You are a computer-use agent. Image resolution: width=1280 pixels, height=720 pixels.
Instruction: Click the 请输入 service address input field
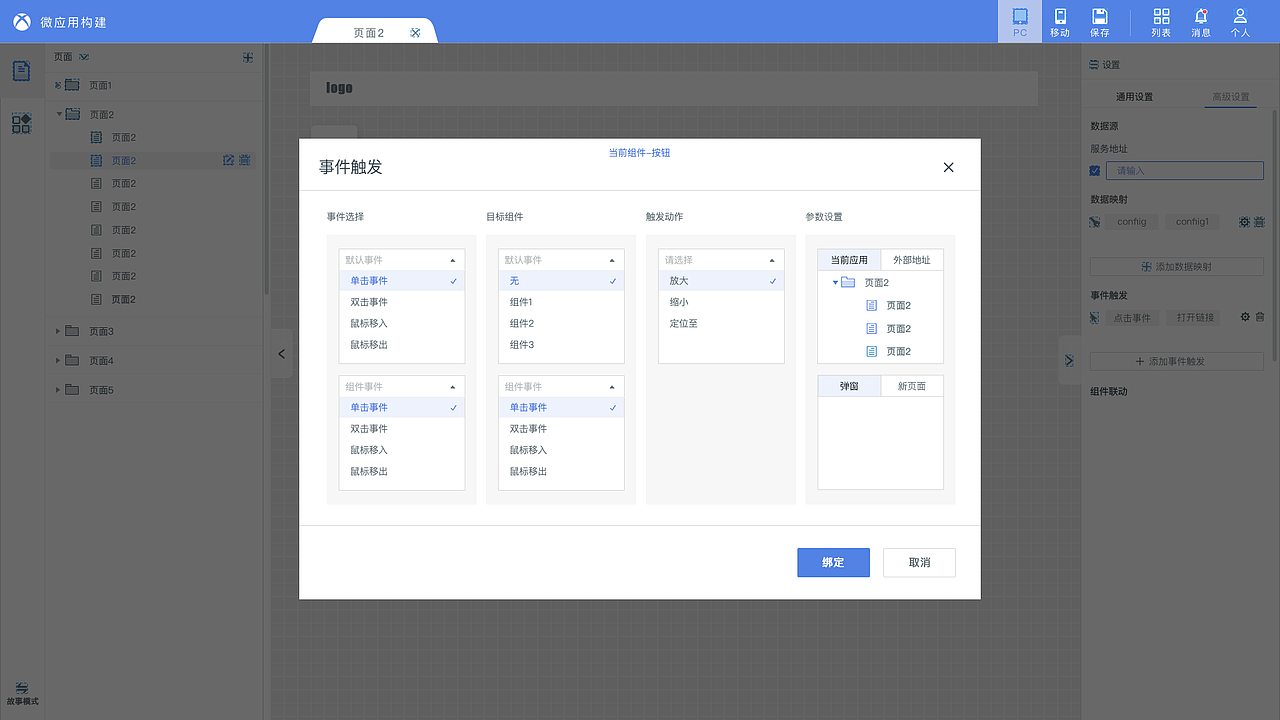coord(1185,170)
